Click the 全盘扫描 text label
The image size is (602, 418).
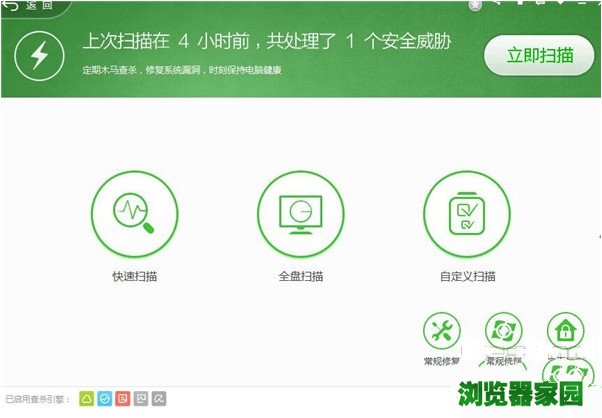pyautogui.click(x=301, y=276)
